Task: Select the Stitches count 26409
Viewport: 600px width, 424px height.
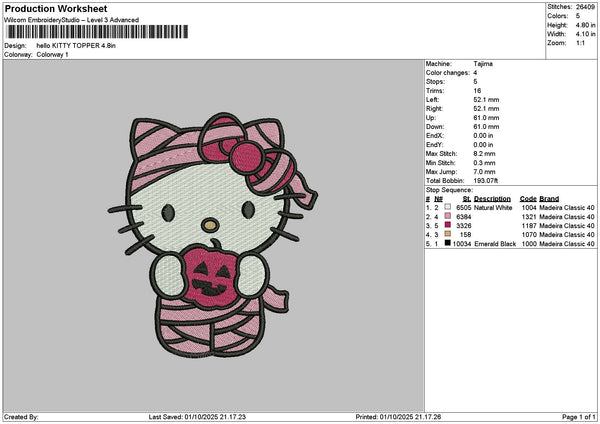Action: tap(585, 7)
